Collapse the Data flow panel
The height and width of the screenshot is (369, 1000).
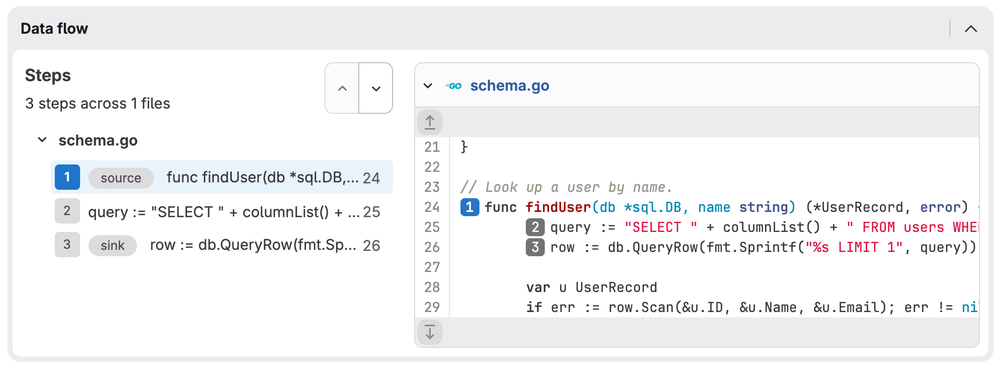pyautogui.click(x=971, y=29)
